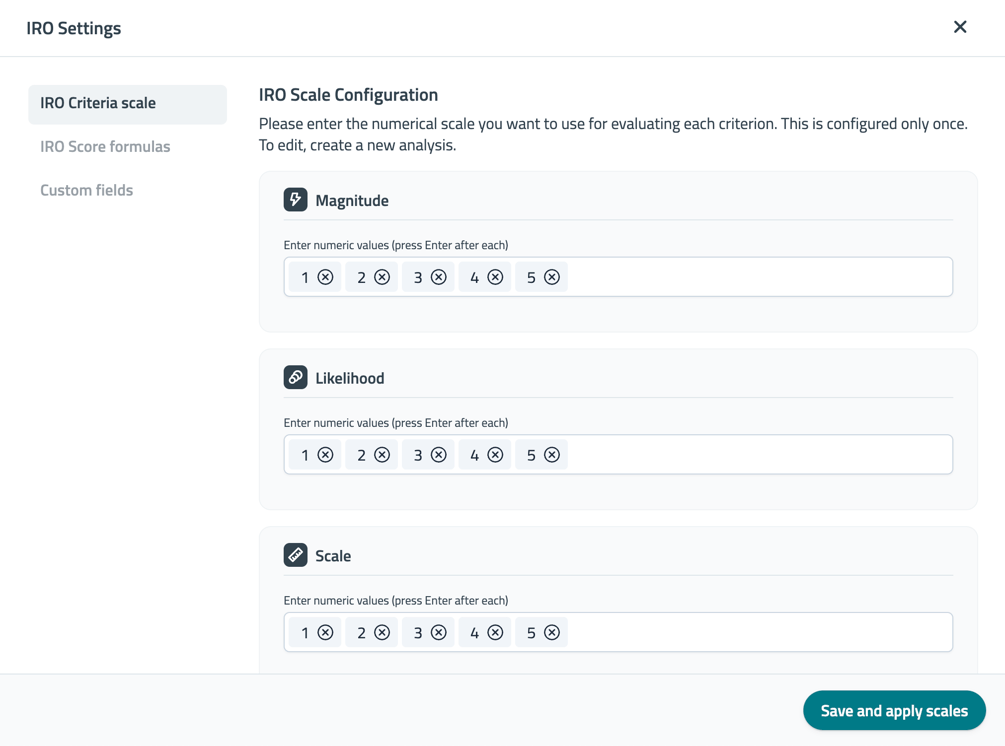Click the Likelihood link icon

[x=295, y=377]
